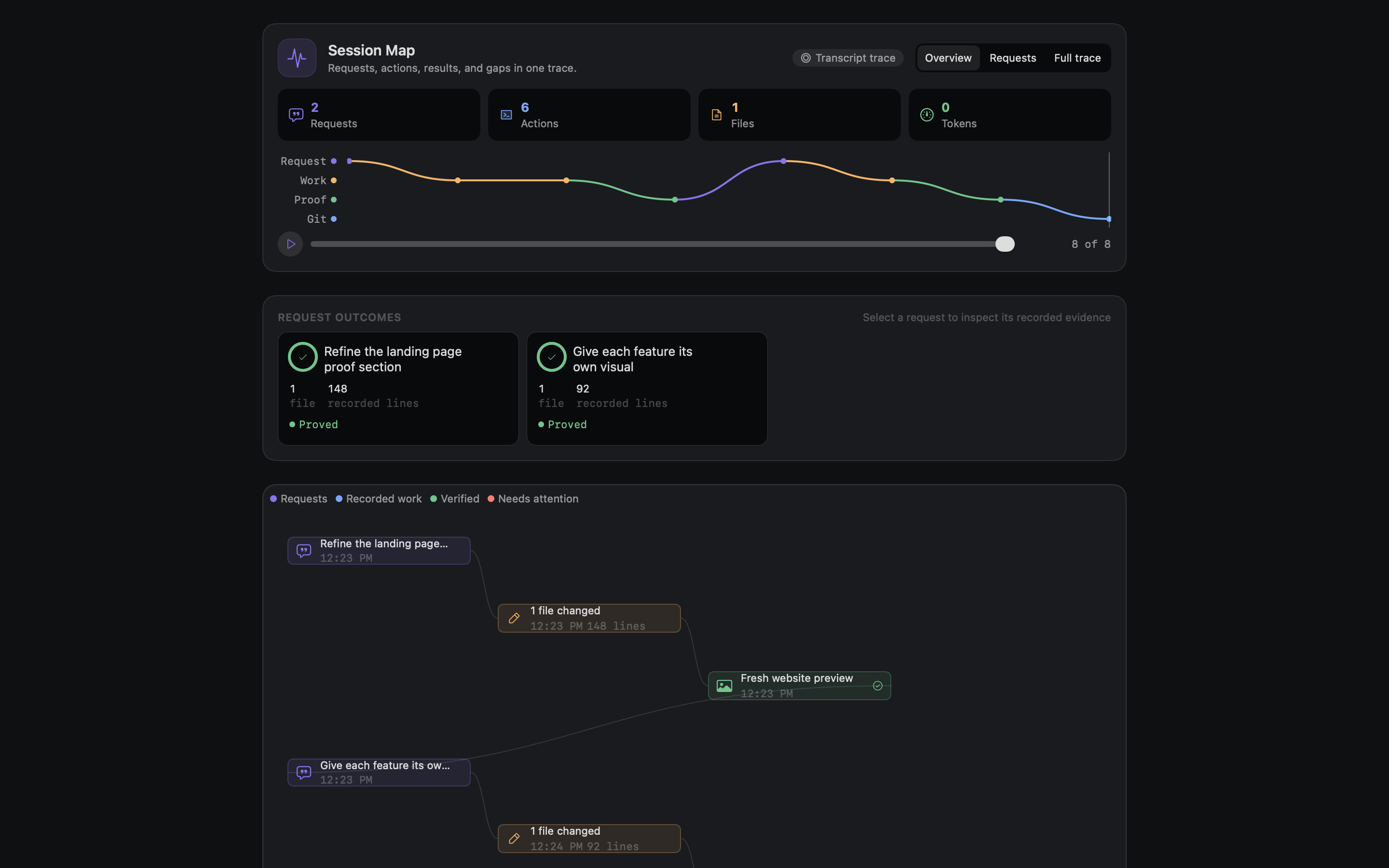Play the session timeline

point(290,244)
